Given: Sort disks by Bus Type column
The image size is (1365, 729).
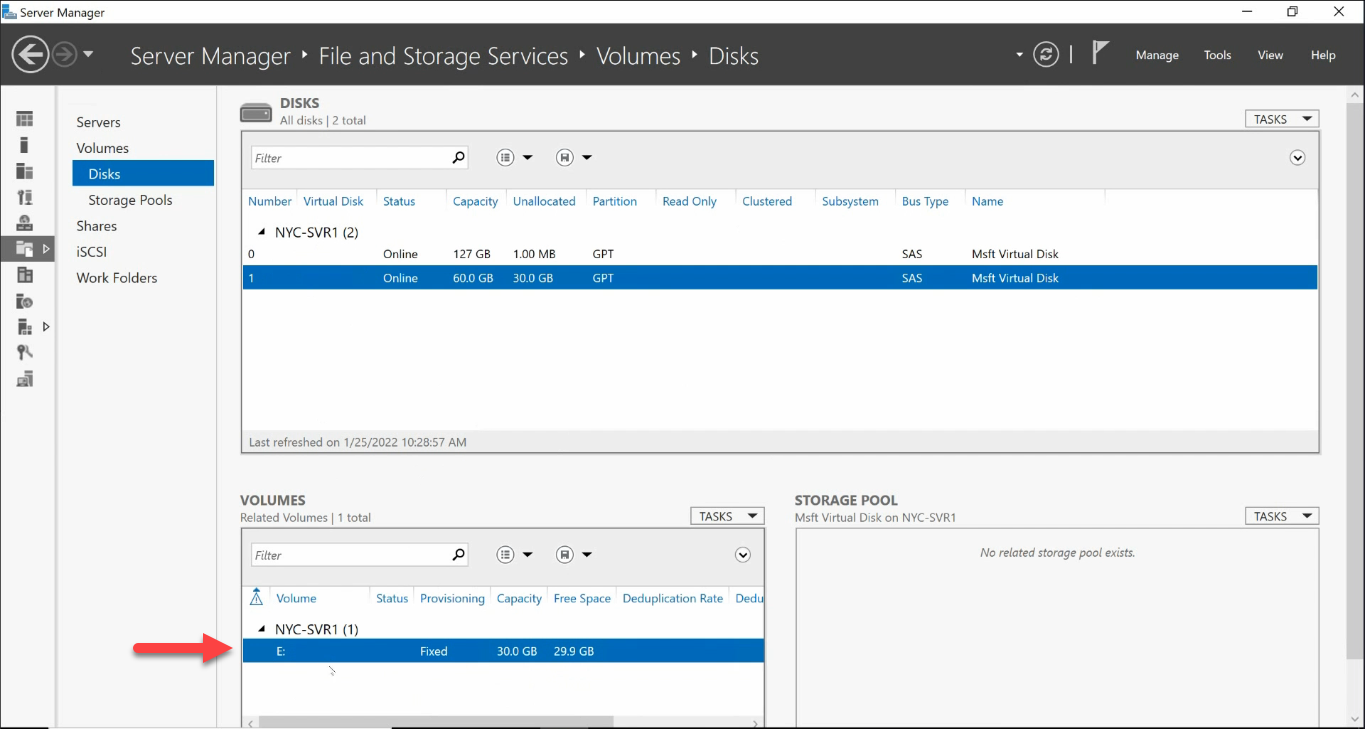Looking at the screenshot, I should point(925,201).
